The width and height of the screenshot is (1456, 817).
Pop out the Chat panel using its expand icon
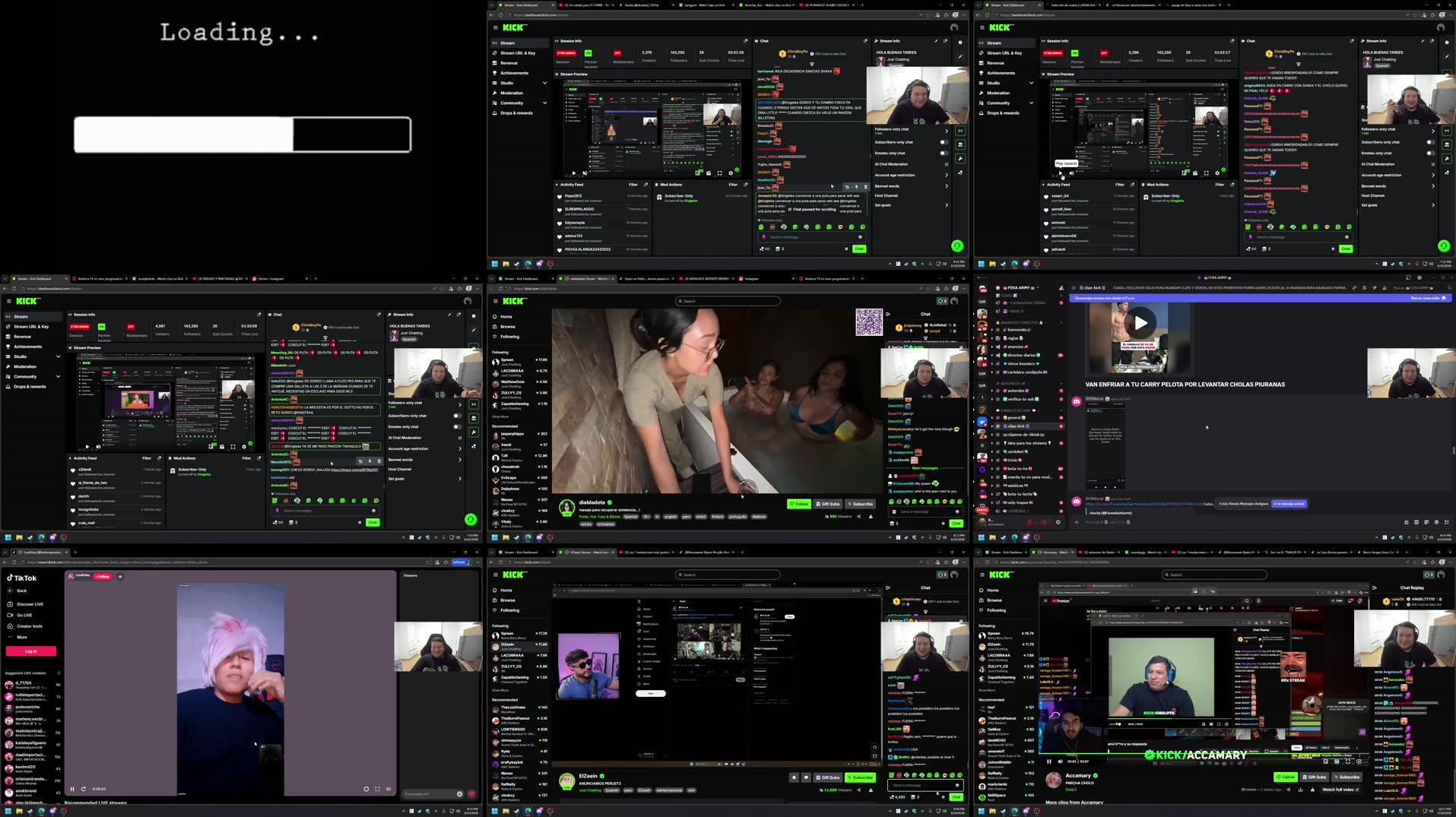(865, 41)
